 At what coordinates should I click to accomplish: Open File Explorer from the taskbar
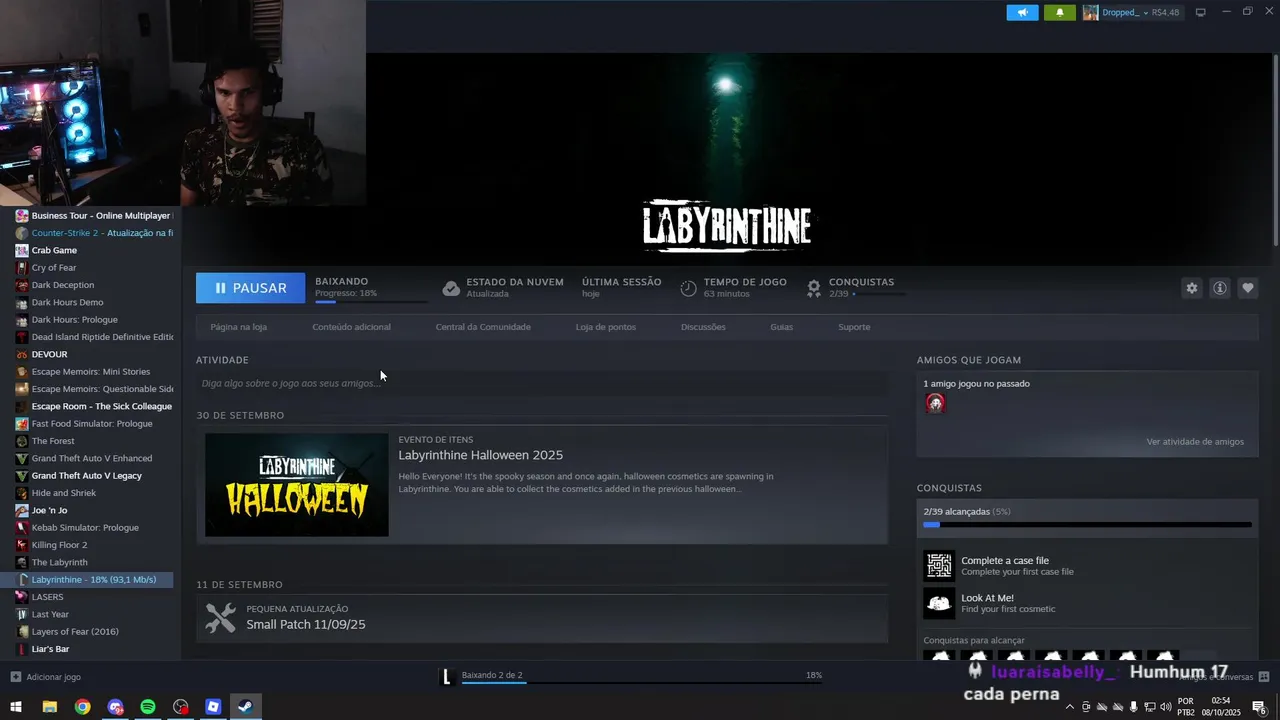pos(49,707)
